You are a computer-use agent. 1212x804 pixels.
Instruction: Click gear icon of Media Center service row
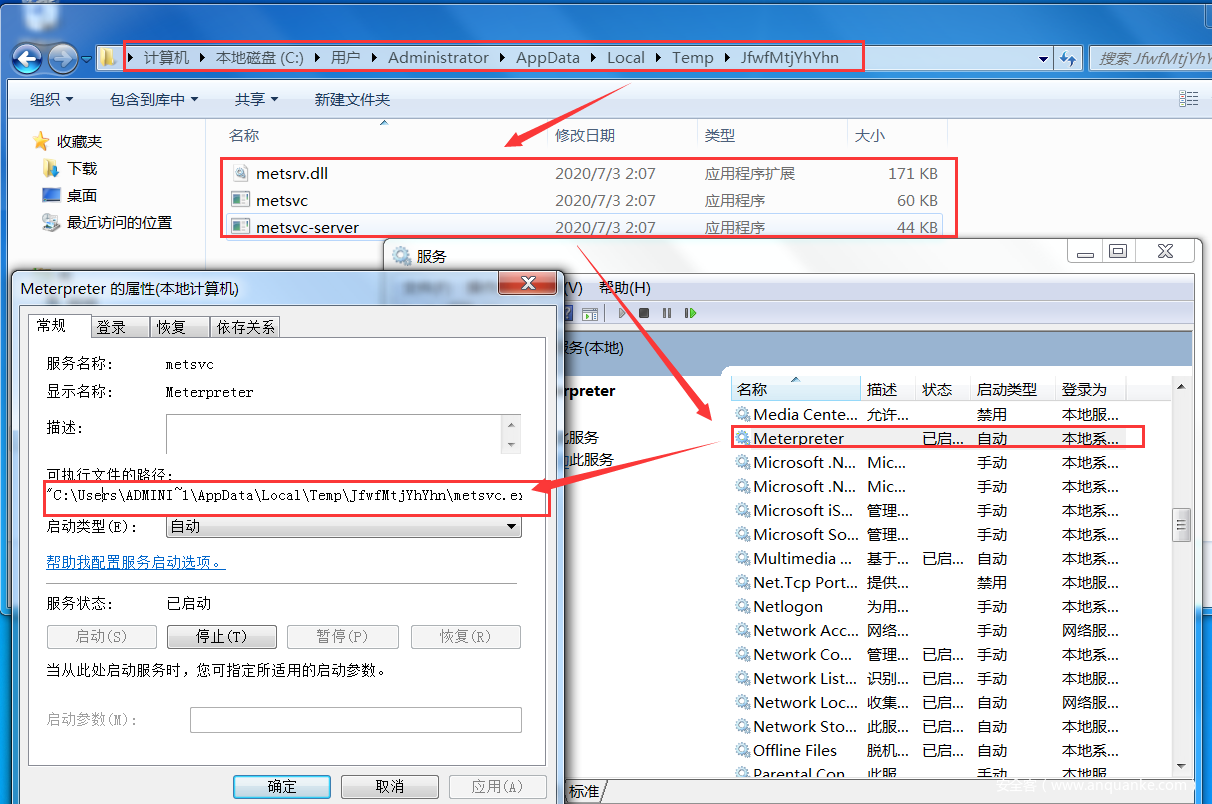pyautogui.click(x=743, y=414)
